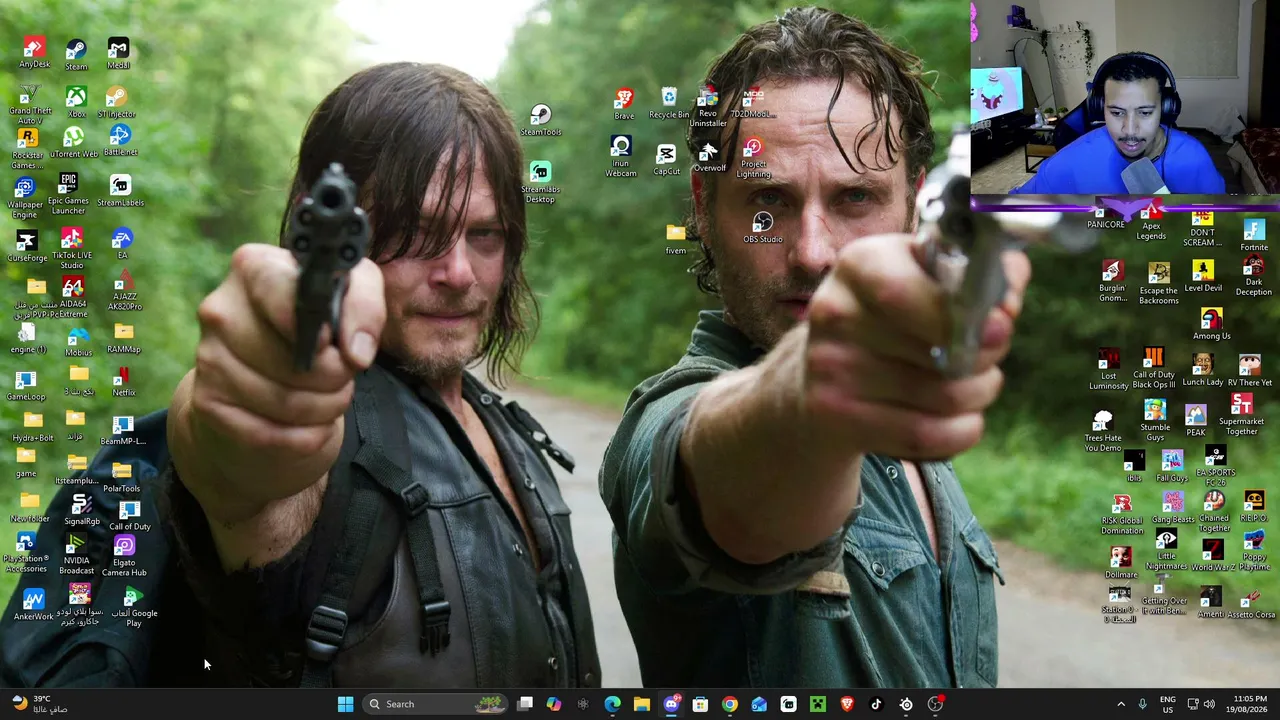Select the GameLoop desktop icon

point(26,386)
